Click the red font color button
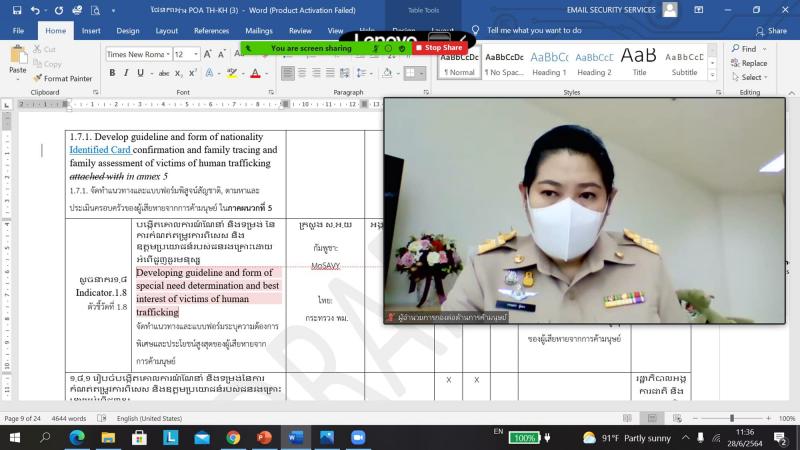This screenshot has width=800, height=450. pos(255,73)
